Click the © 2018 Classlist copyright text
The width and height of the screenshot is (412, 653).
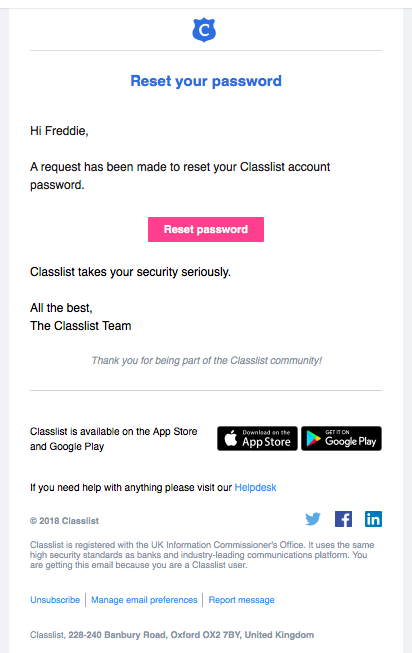(65, 521)
